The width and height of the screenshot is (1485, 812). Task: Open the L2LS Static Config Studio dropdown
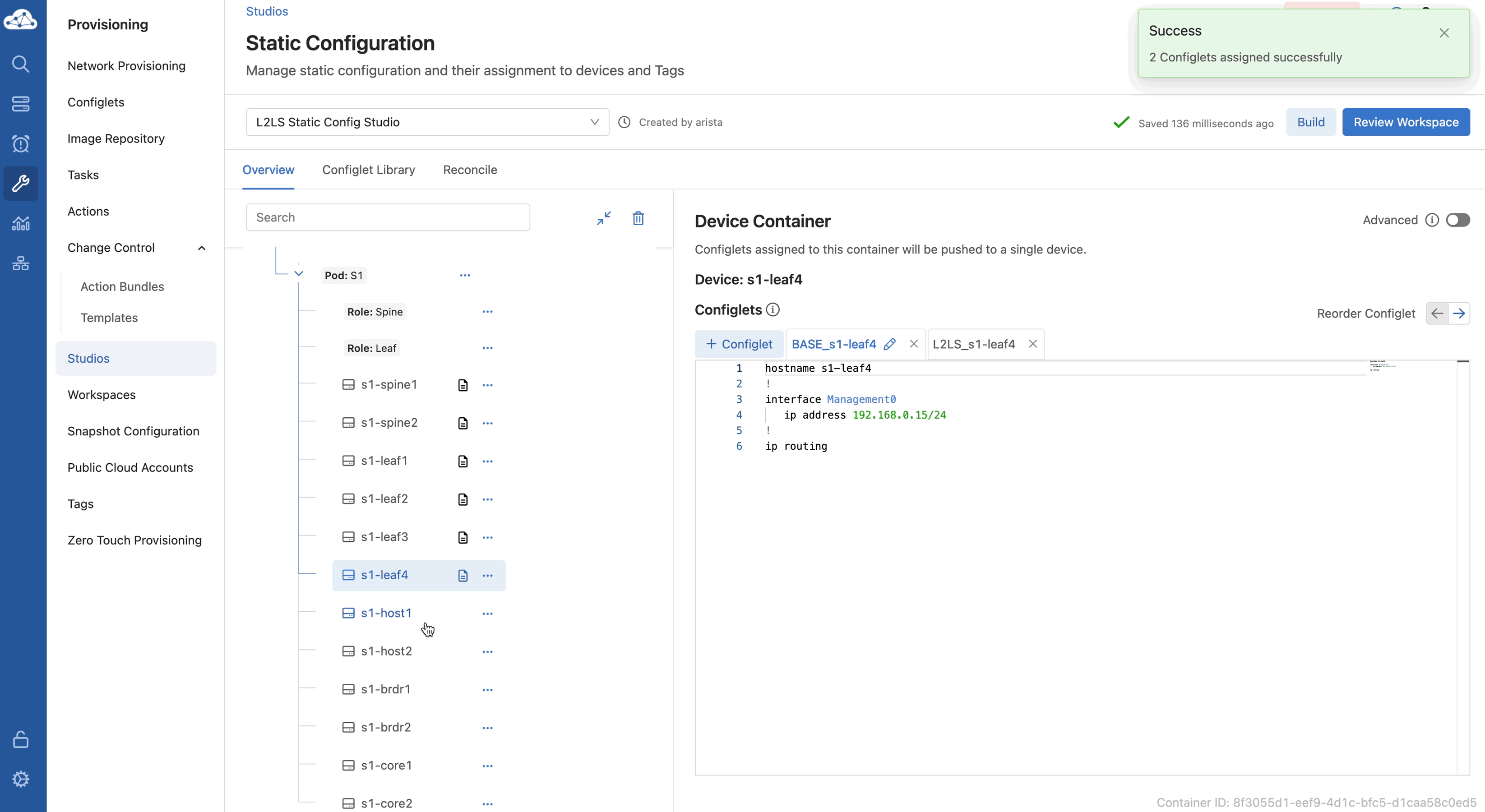click(x=427, y=122)
